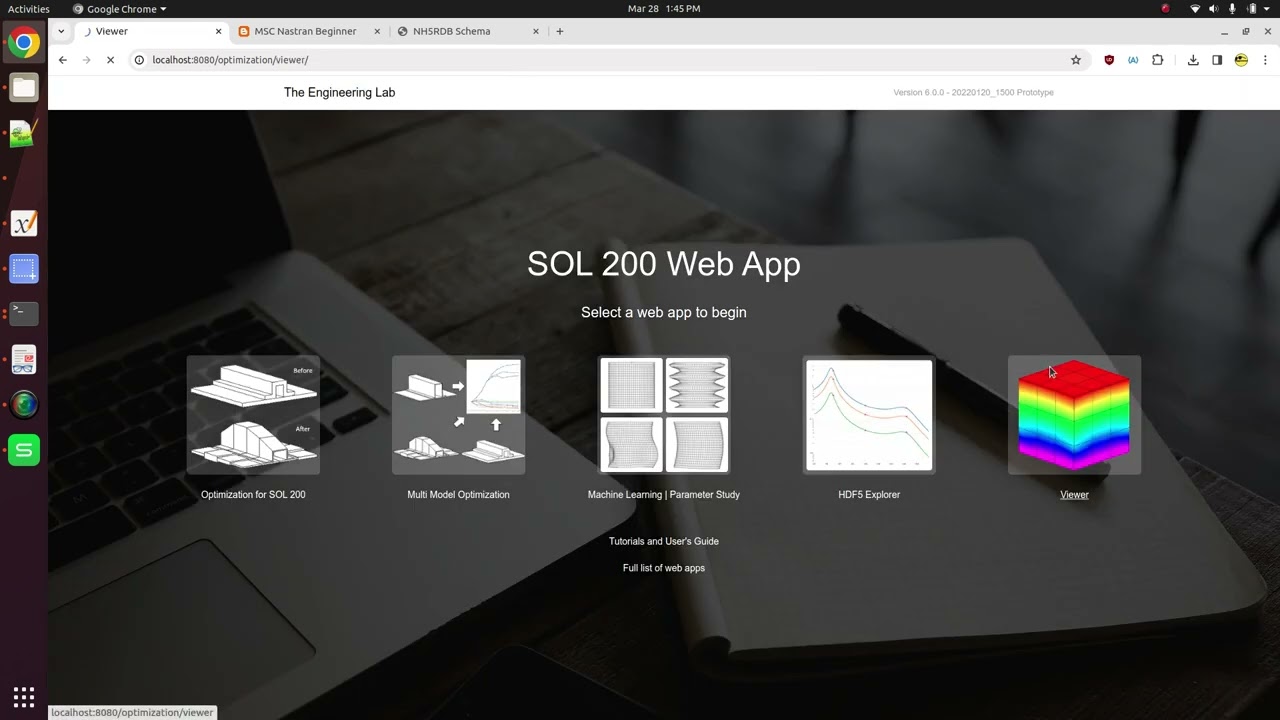Click 'Machine Learning | Parameter Study' label
1280x720 pixels.
click(x=664, y=495)
